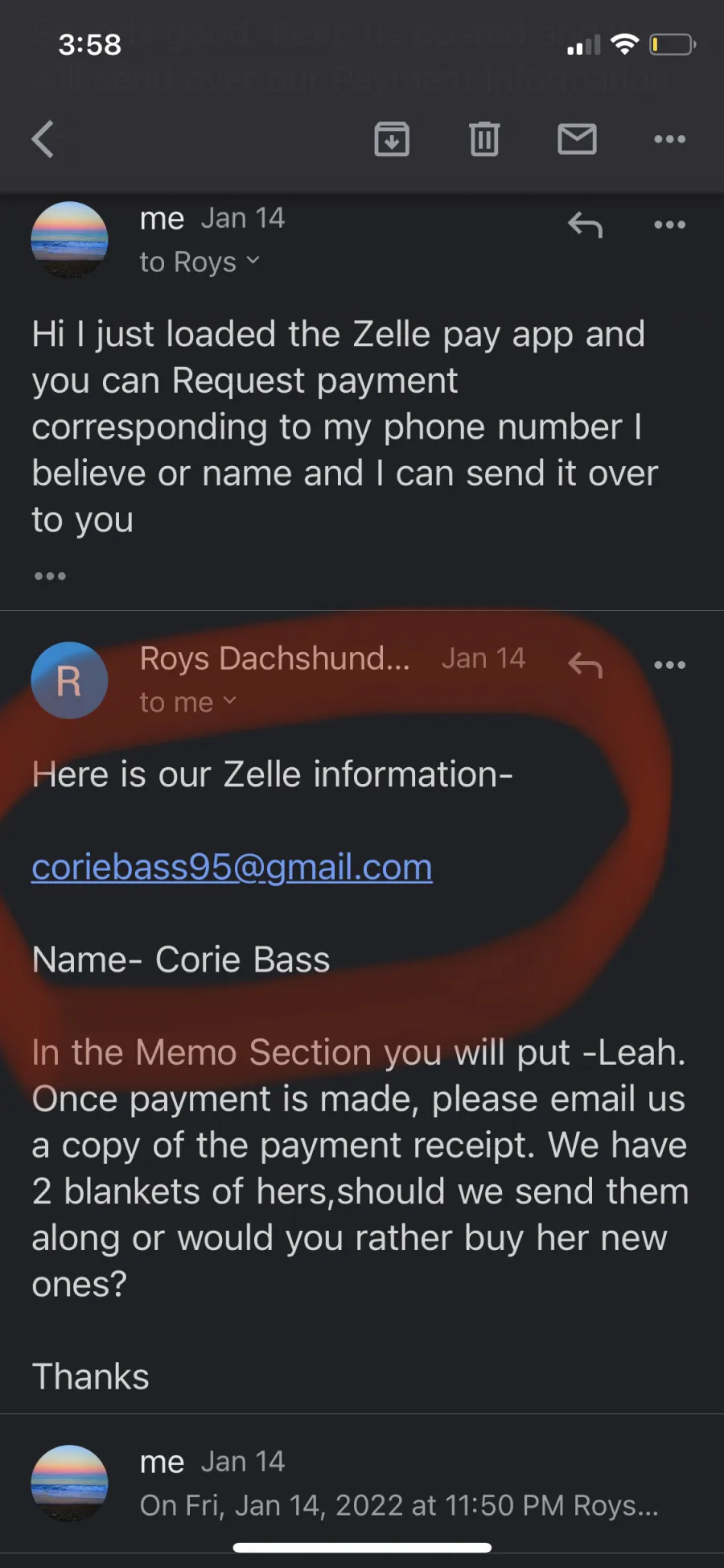Expand the "to me" recipient details
This screenshot has height=1568, width=724.
[188, 702]
